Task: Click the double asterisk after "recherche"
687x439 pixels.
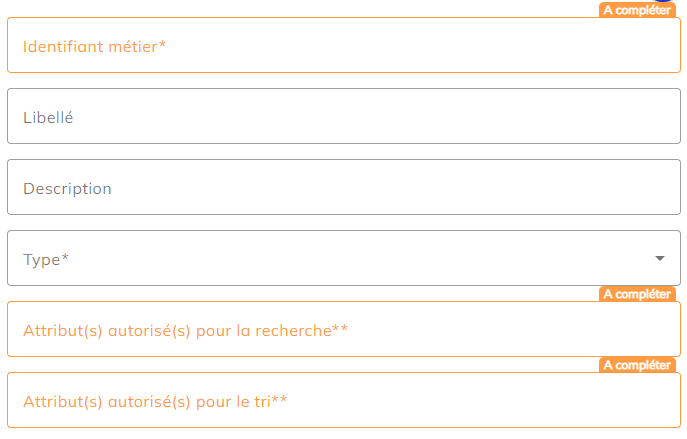Action: (341, 328)
